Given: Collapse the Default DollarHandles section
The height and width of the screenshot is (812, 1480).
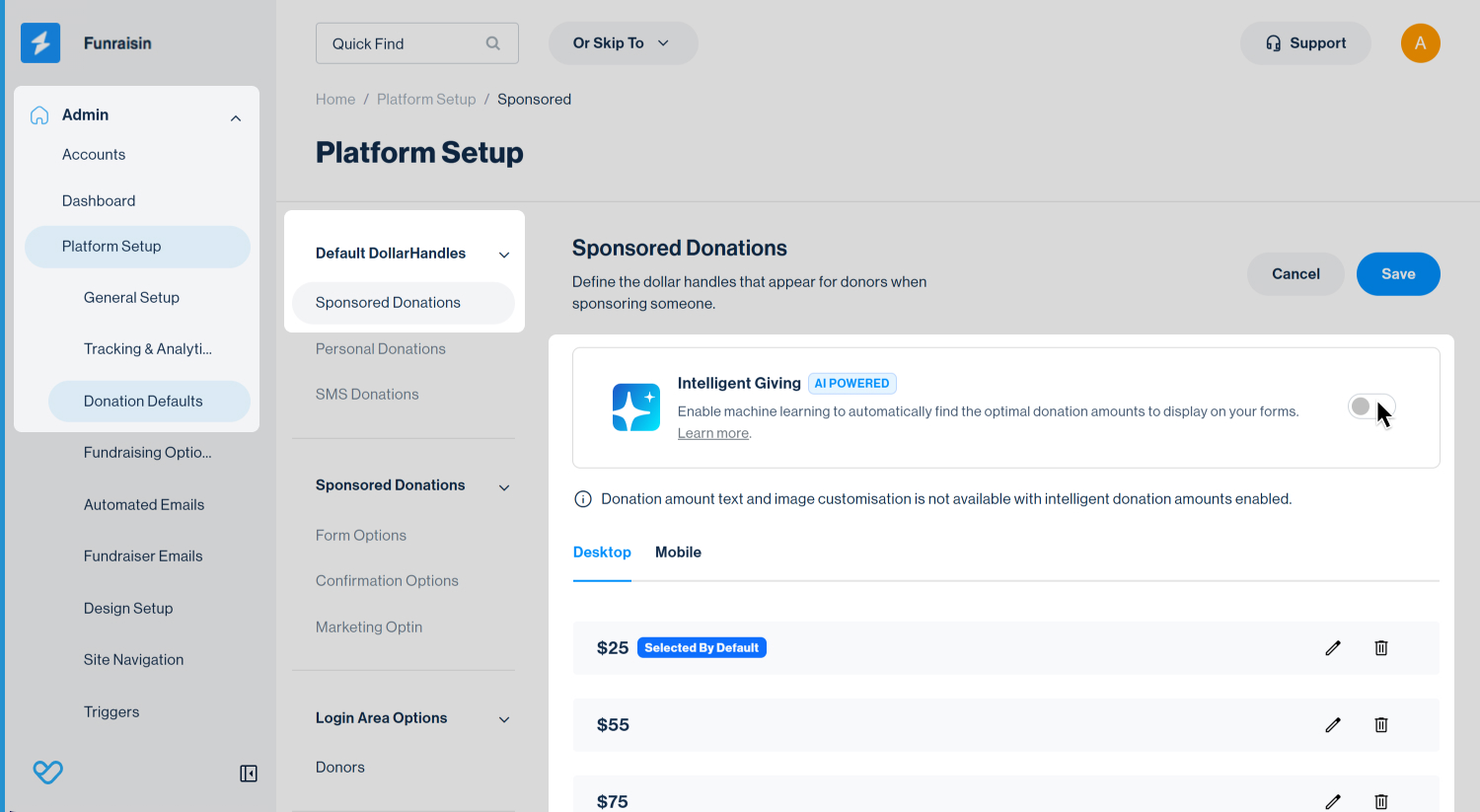Looking at the screenshot, I should 504,255.
